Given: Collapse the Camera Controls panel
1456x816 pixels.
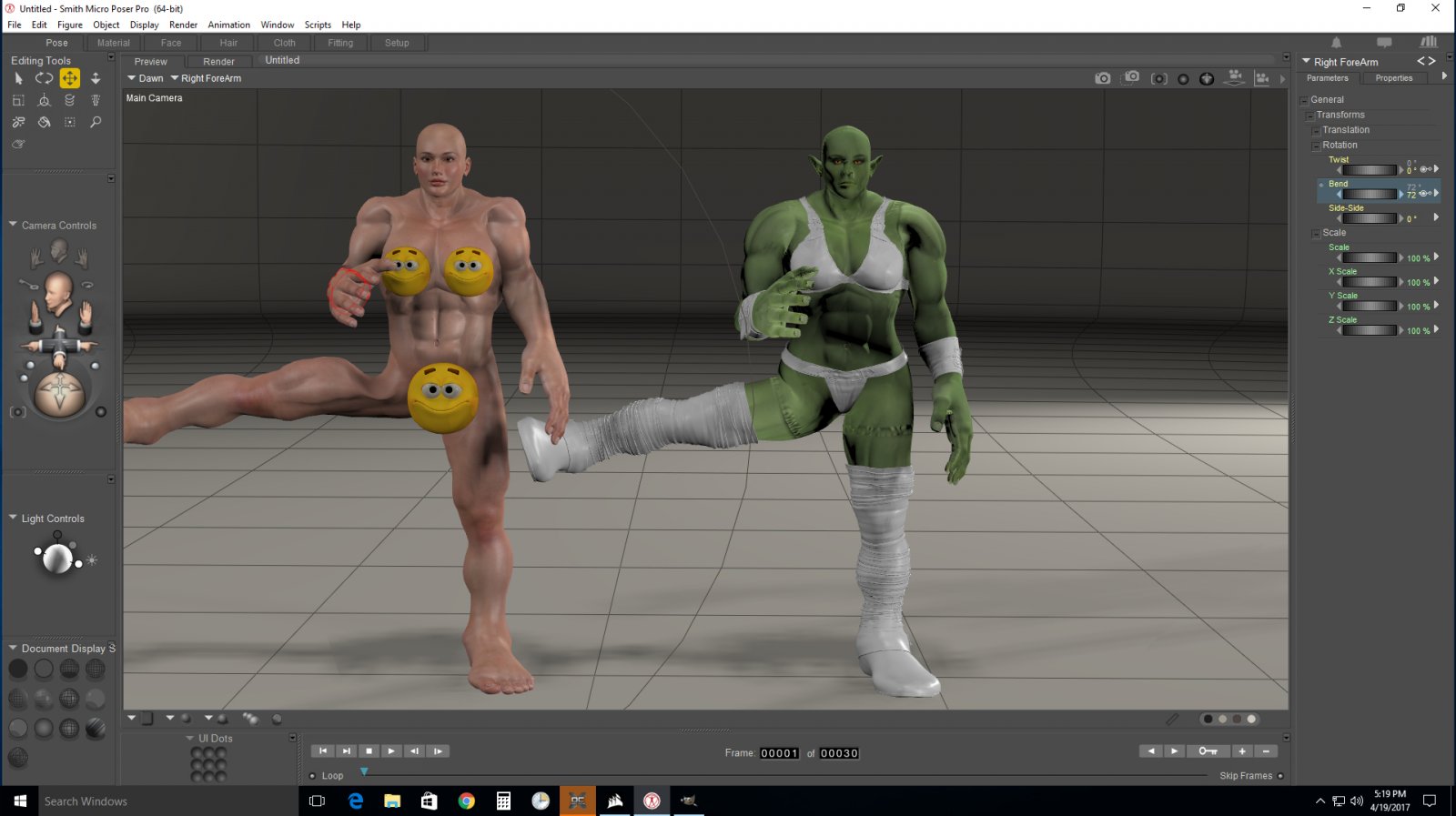Looking at the screenshot, I should click(13, 225).
